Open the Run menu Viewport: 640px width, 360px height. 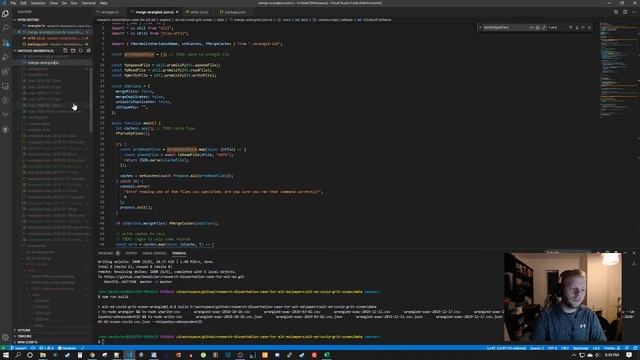(x=74, y=3)
